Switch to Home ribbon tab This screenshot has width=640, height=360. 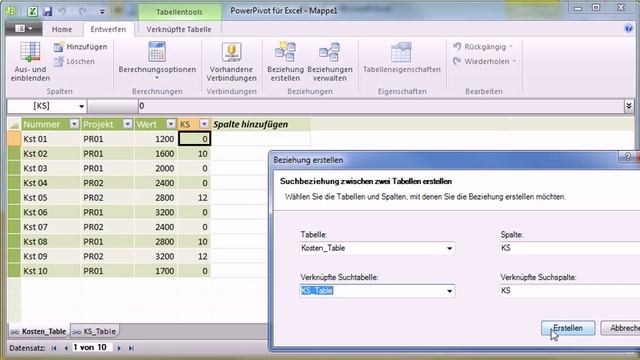coord(62,29)
